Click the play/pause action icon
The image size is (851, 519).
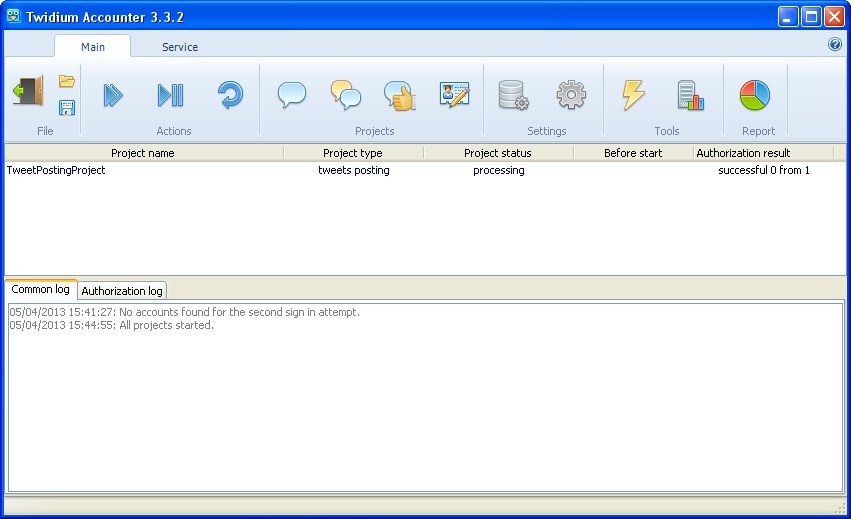tap(170, 95)
